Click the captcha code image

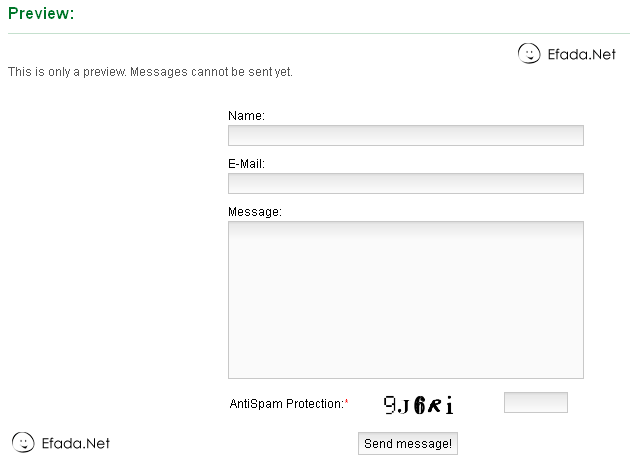pyautogui.click(x=419, y=405)
